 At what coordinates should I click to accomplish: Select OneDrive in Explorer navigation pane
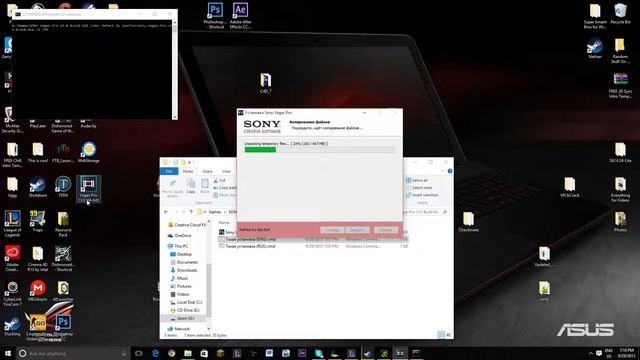179,236
